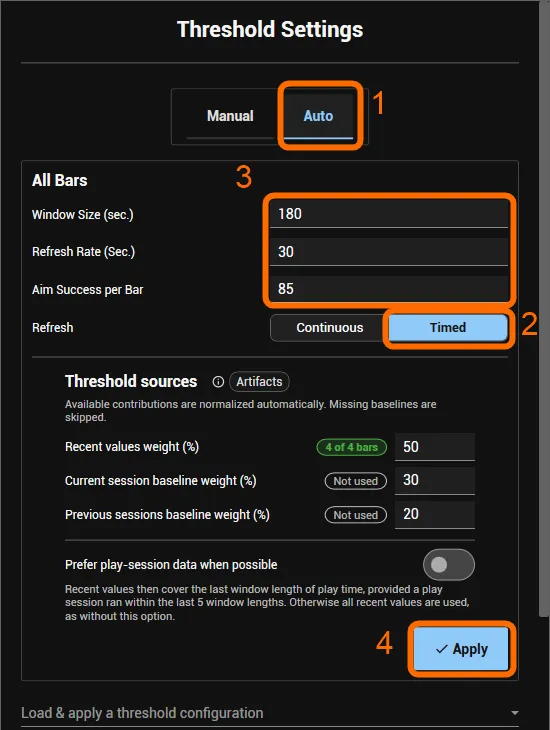Click the Refresh Rate (Sec.) label
The width and height of the screenshot is (550, 730).
(x=83, y=252)
